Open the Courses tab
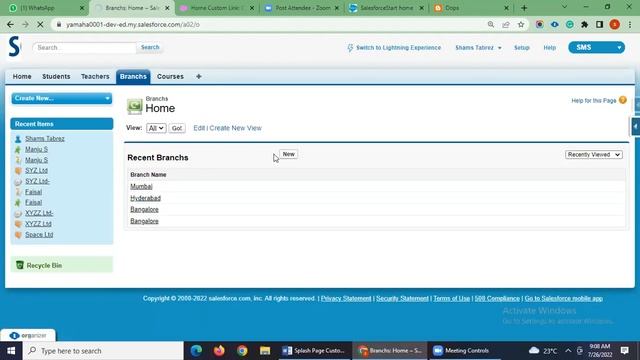 pyautogui.click(x=170, y=76)
